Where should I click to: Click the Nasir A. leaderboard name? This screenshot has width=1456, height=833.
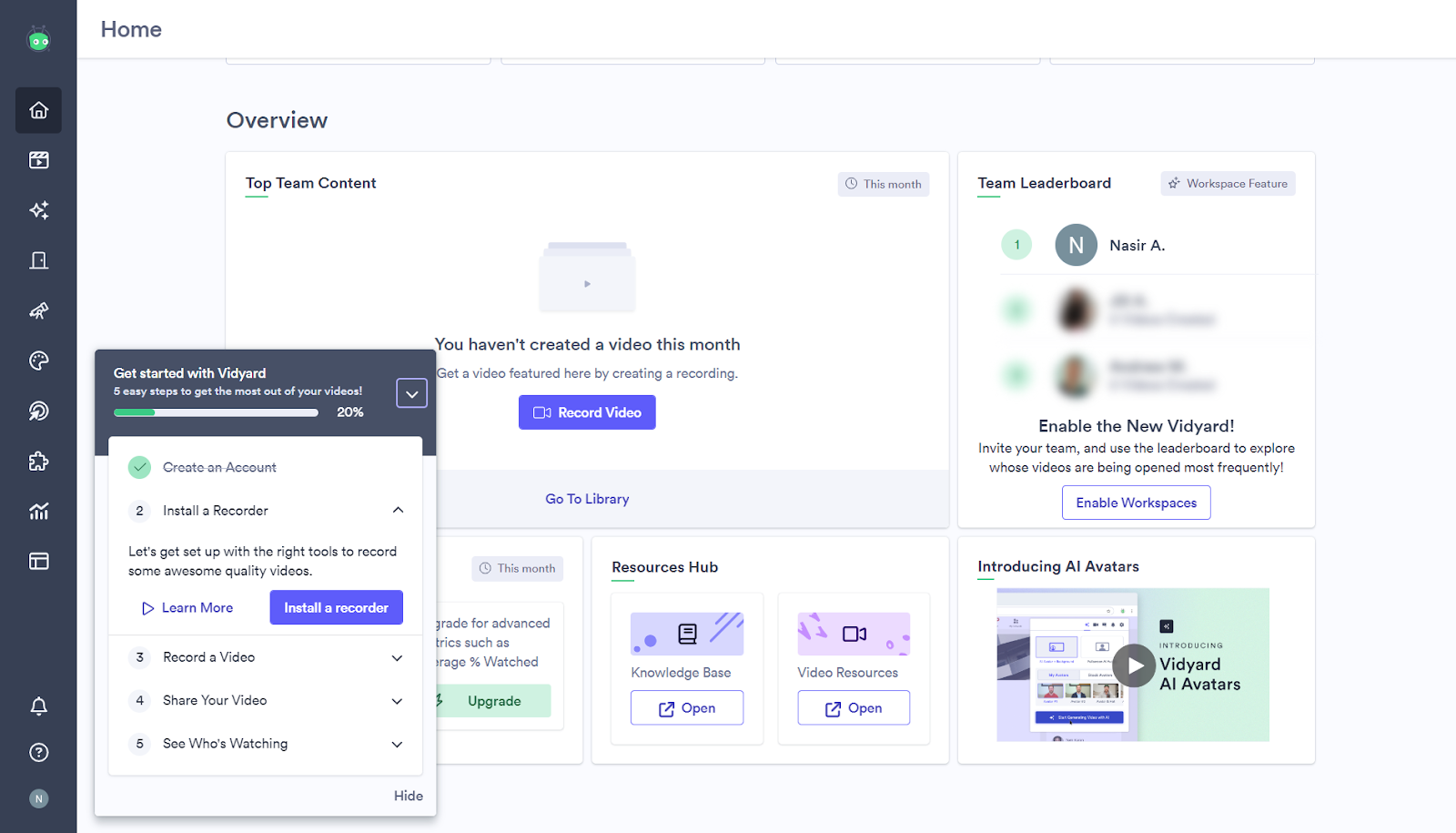coord(1137,245)
